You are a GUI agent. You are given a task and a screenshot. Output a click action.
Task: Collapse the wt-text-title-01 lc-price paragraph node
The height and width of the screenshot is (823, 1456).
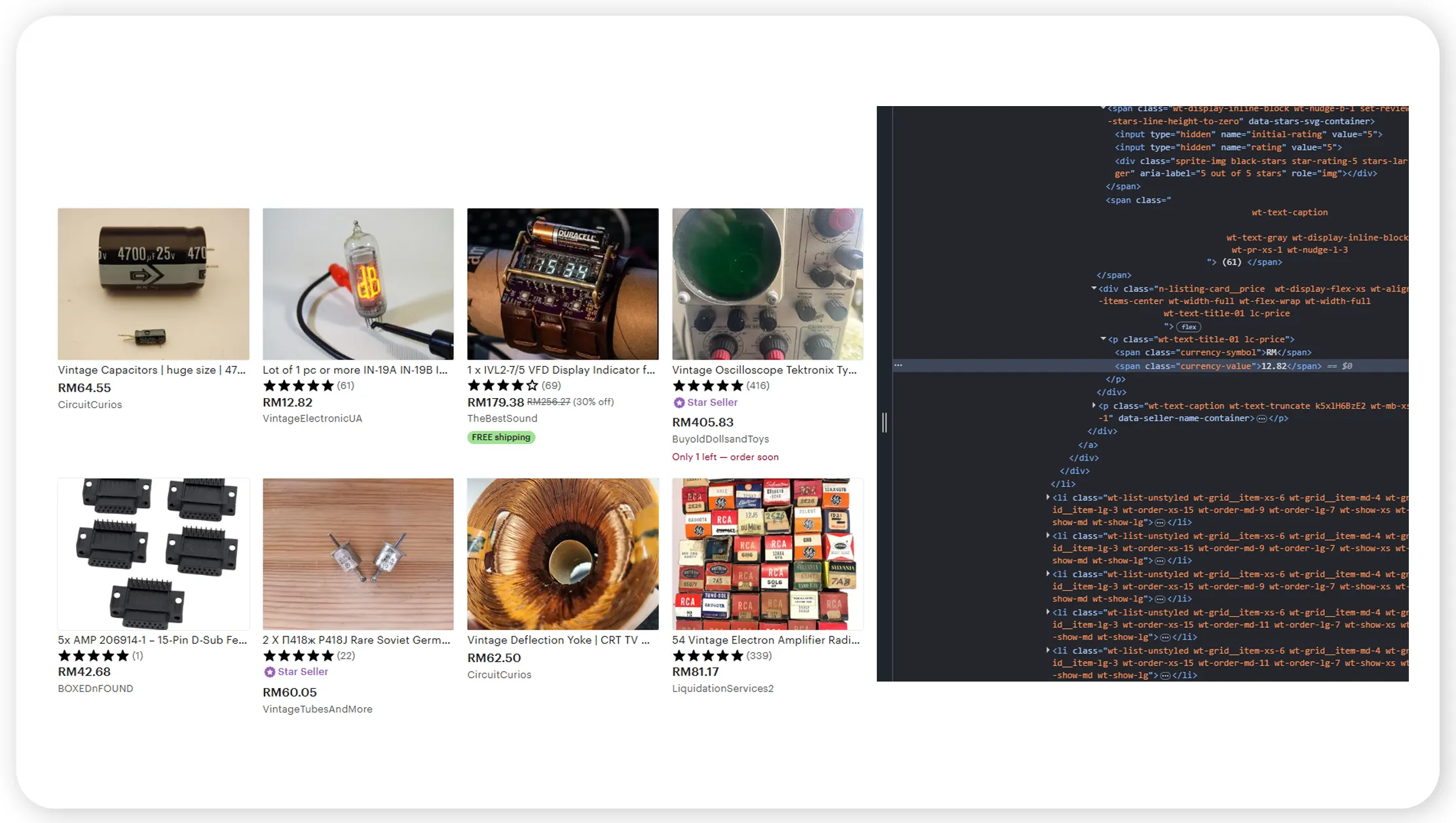(1103, 339)
